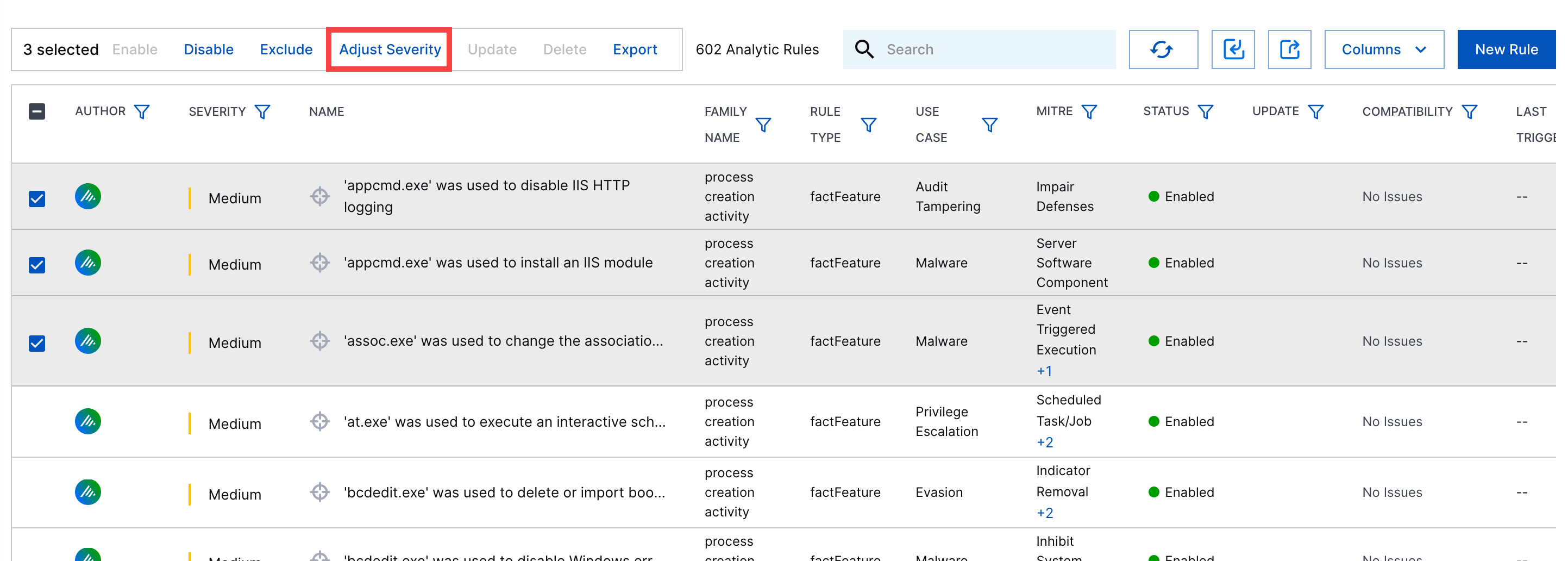The image size is (1568, 561).
Task: Open the Rule Type column filter
Action: 869,125
